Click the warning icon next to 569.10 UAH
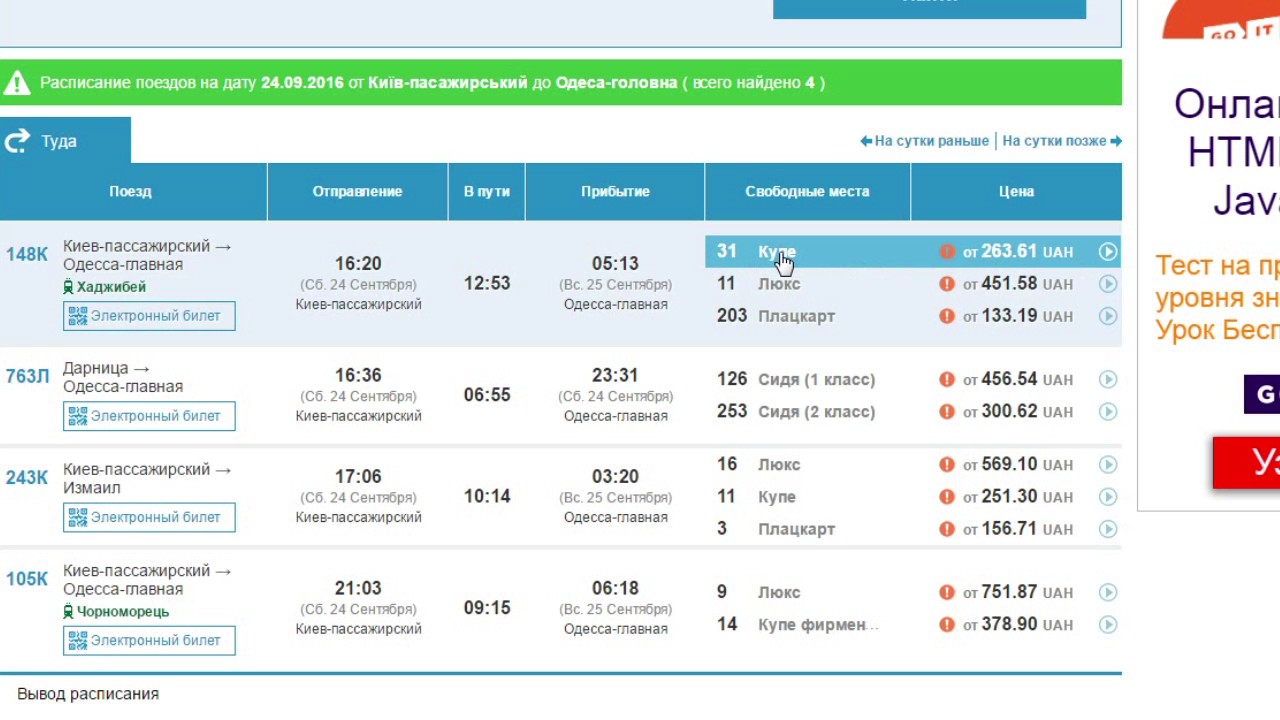 947,464
